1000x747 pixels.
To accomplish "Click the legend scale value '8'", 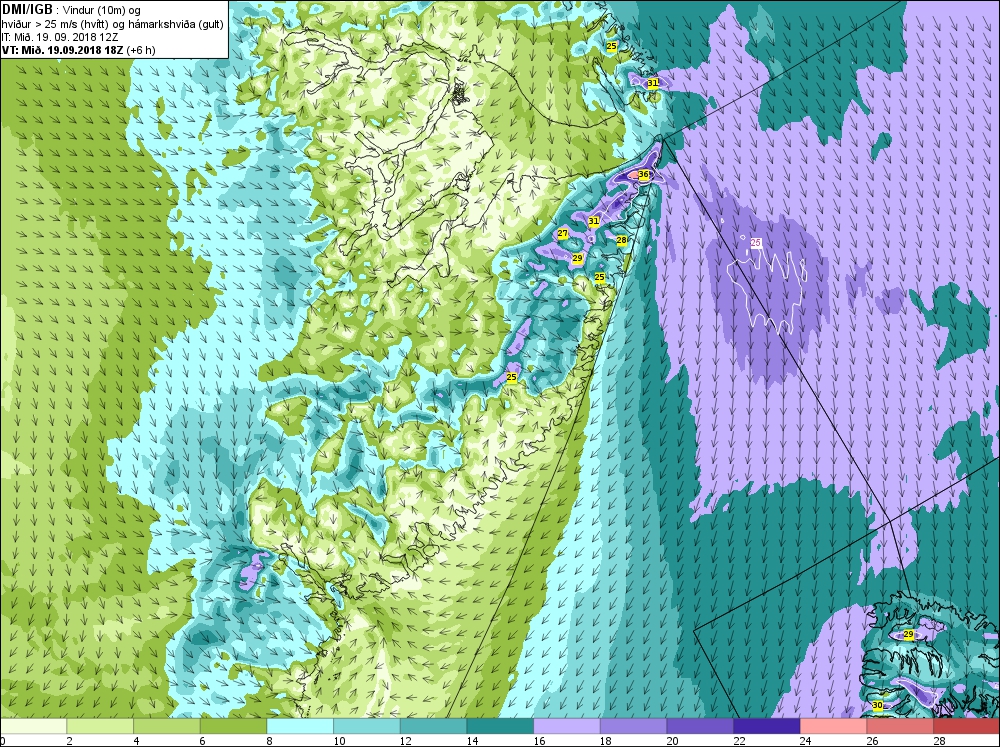I will pyautogui.click(x=269, y=741).
